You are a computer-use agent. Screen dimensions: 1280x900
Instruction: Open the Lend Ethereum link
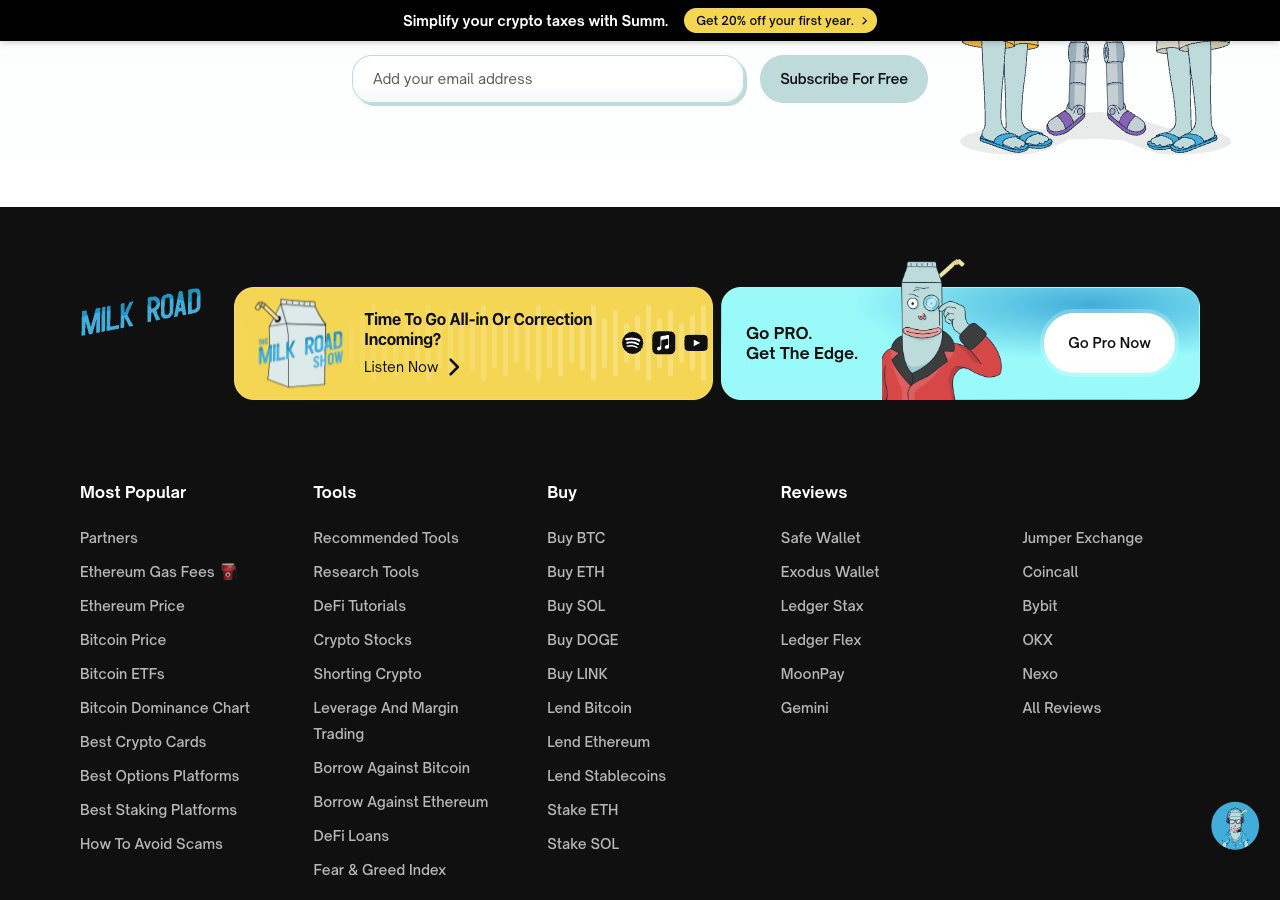tap(598, 742)
